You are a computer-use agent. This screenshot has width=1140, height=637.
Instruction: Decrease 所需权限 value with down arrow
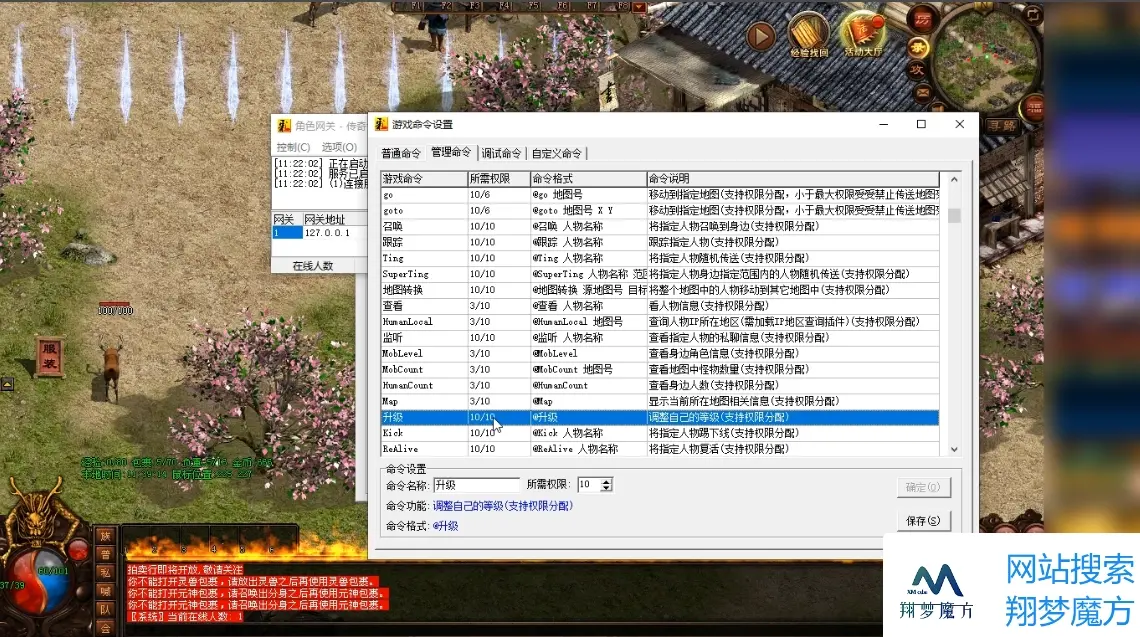pyautogui.click(x=606, y=489)
